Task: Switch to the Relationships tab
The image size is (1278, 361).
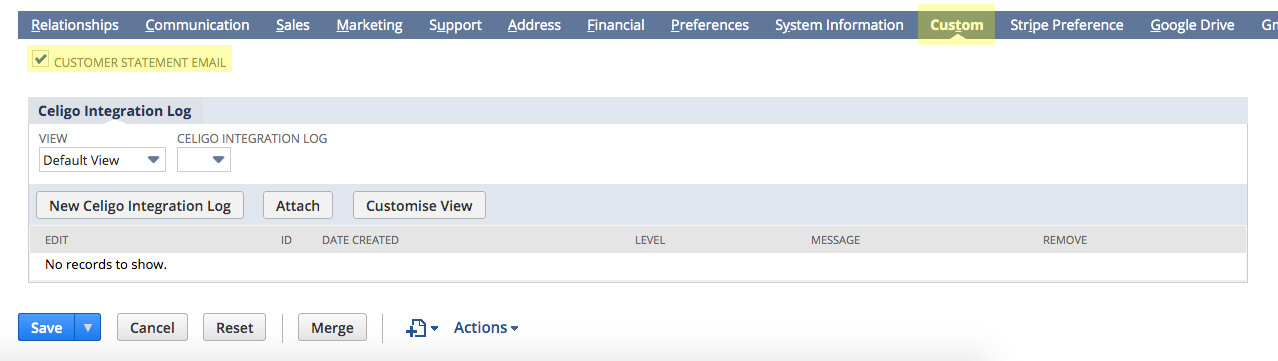Action: pyautogui.click(x=75, y=25)
